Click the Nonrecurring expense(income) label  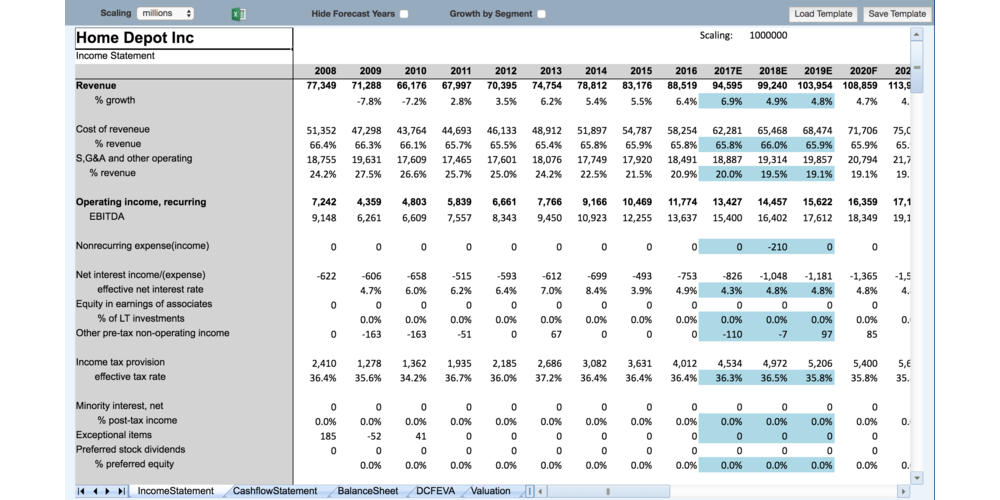pyautogui.click(x=142, y=246)
